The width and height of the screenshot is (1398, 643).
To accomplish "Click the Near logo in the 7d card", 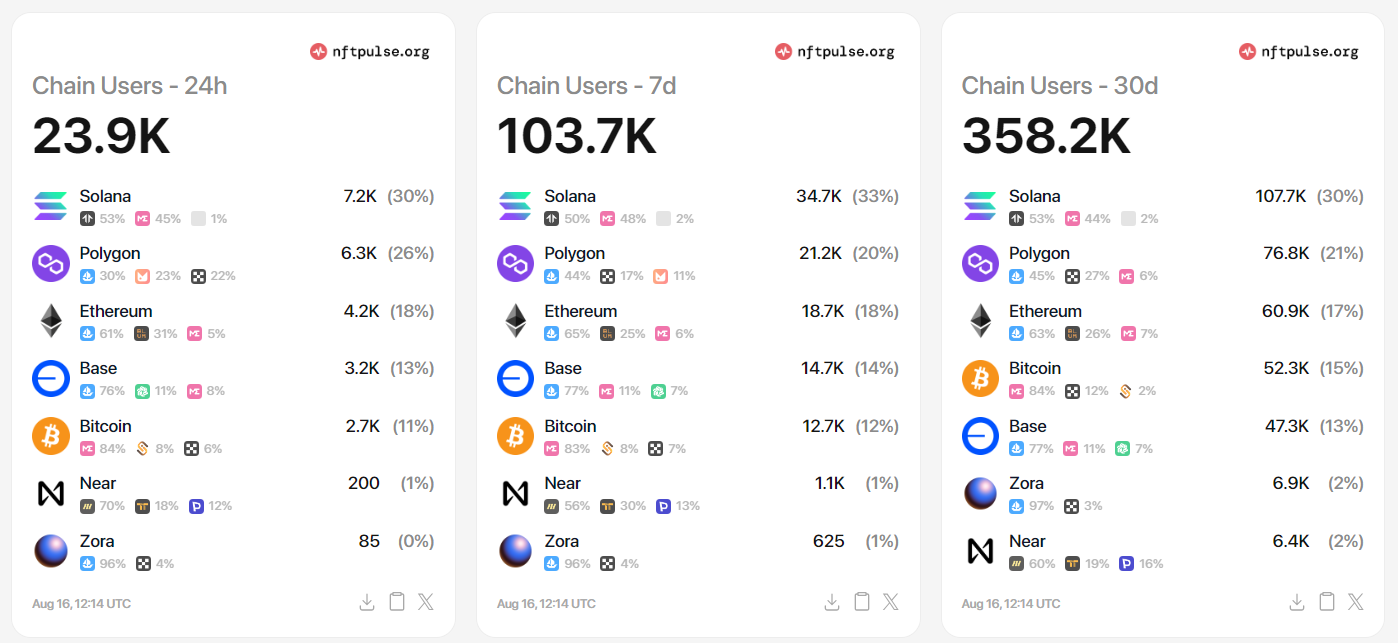I will (x=515, y=492).
